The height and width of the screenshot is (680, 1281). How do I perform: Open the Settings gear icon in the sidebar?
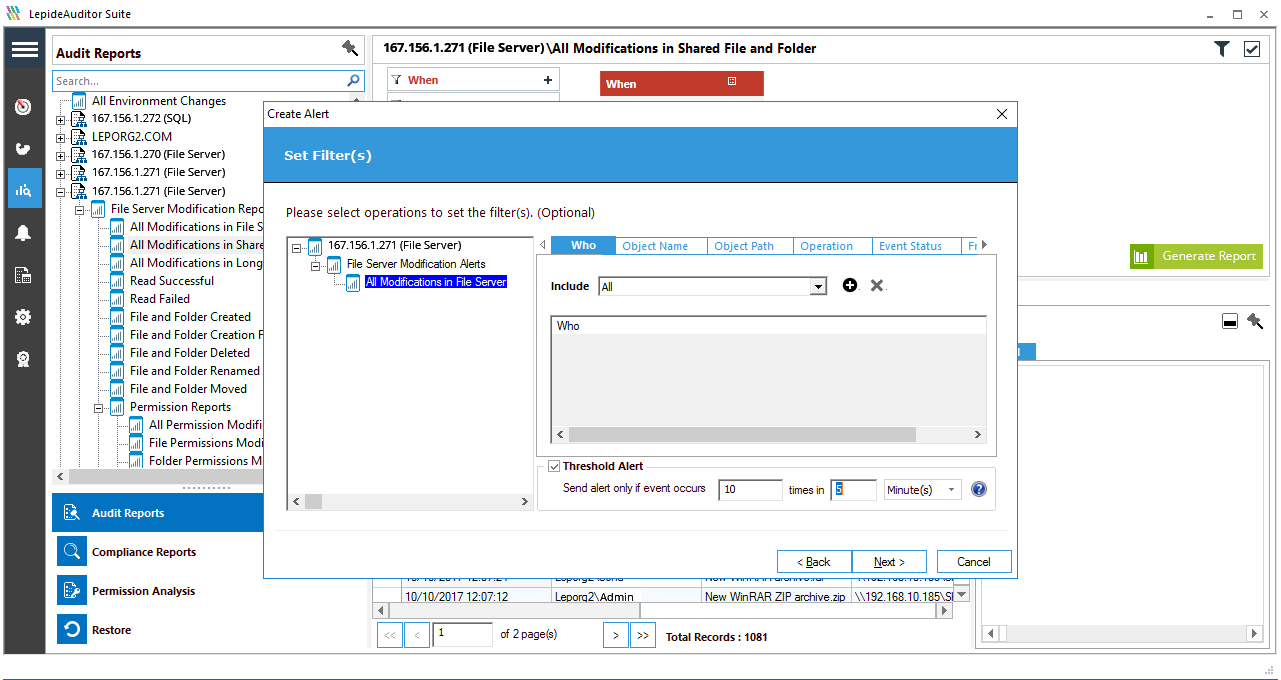pos(22,316)
